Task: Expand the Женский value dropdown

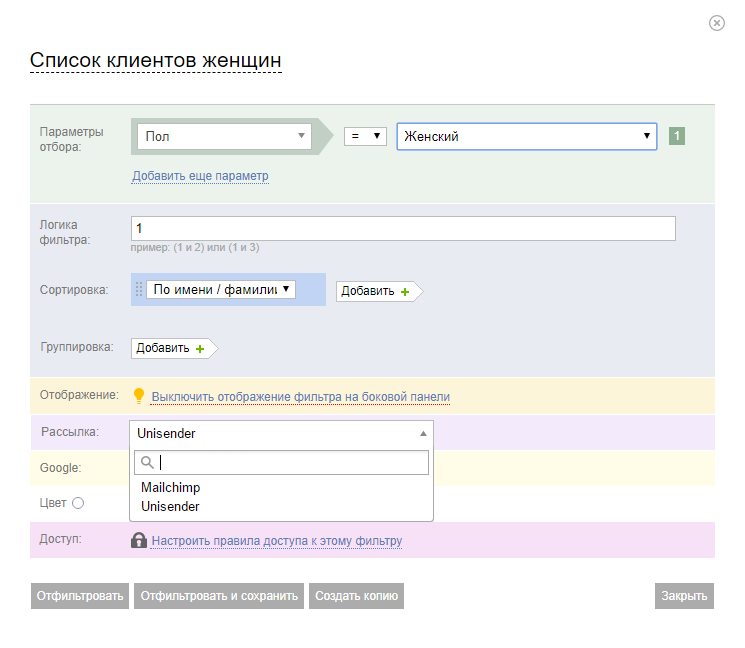Action: coord(526,136)
